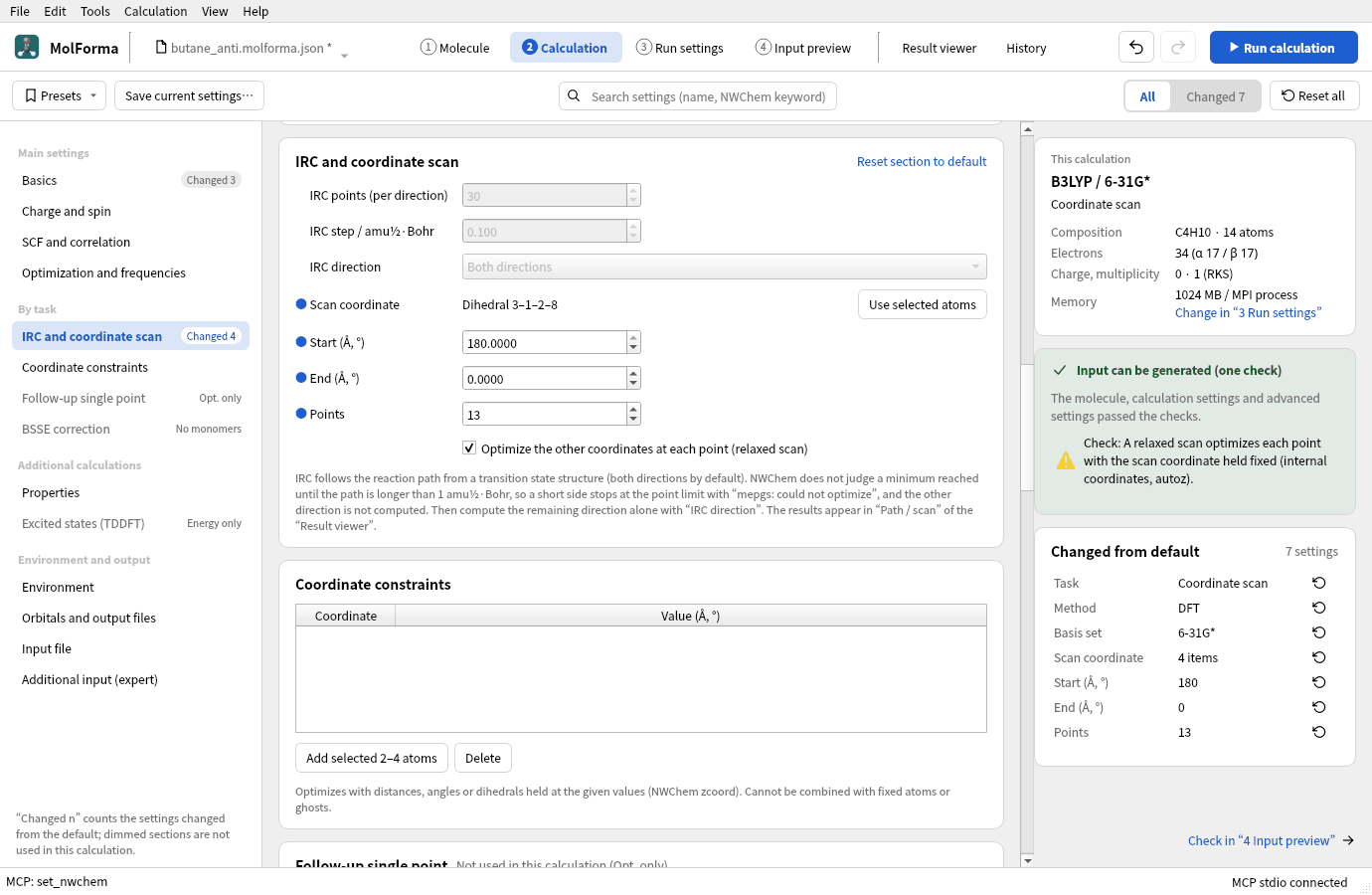Click the Reset all button
Screen dimensions: 1372x895
tap(1314, 96)
